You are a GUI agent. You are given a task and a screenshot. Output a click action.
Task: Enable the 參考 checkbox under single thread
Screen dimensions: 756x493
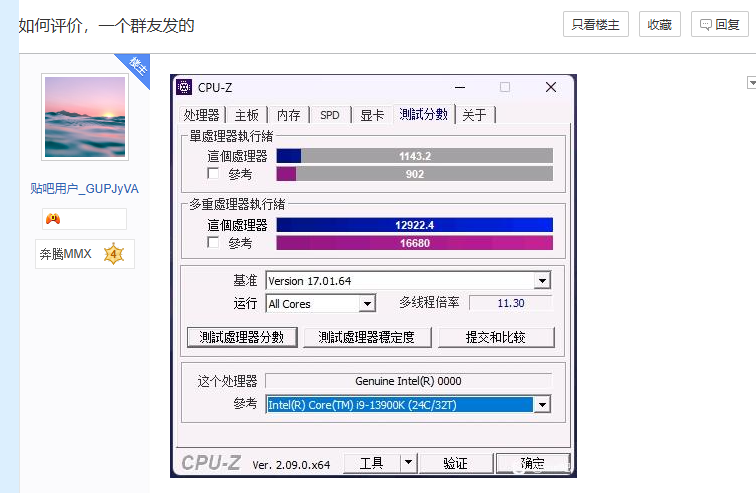213,173
